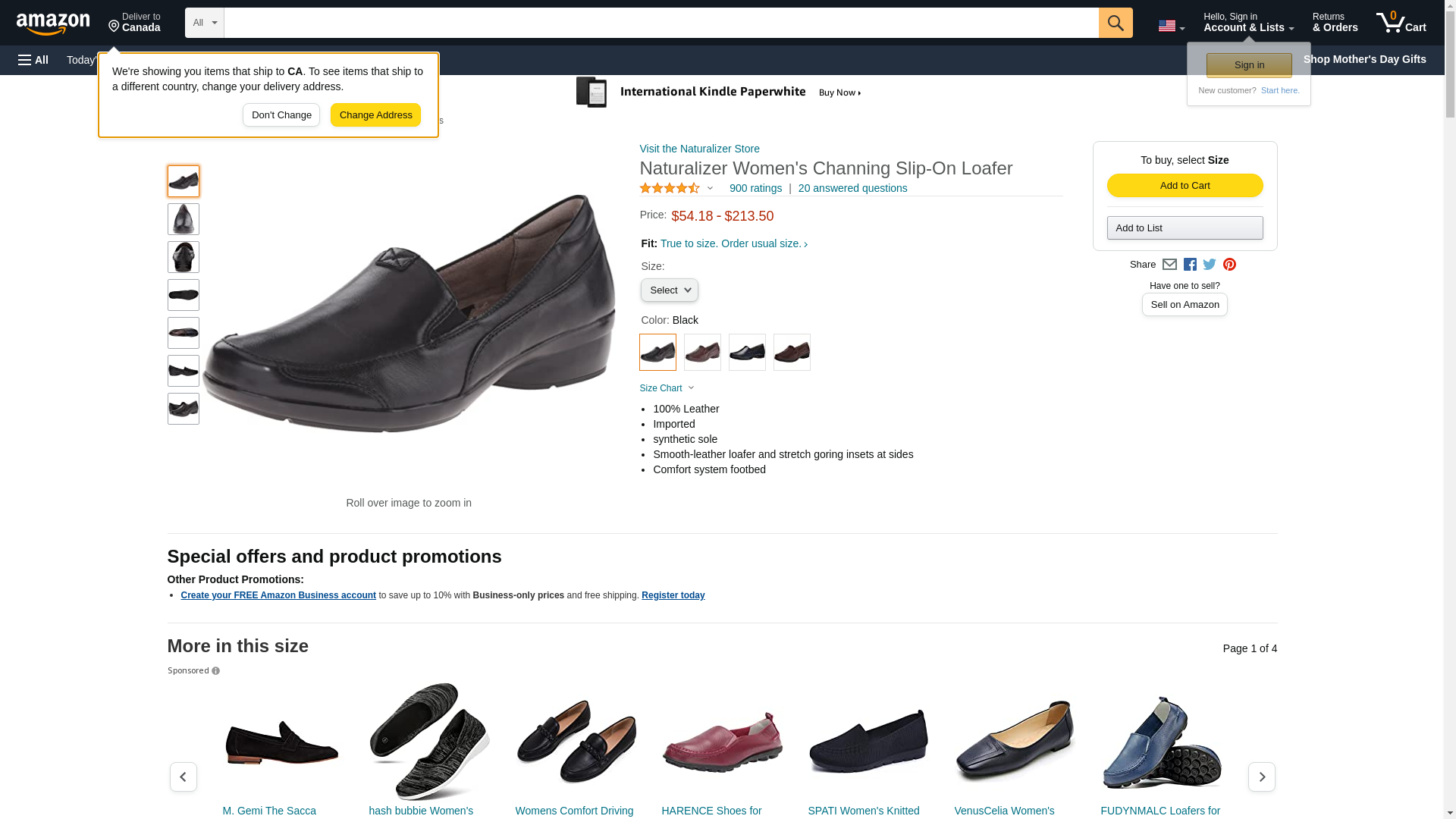The image size is (1456, 819).
Task: Open the search category All dropdown
Action: coord(204,23)
